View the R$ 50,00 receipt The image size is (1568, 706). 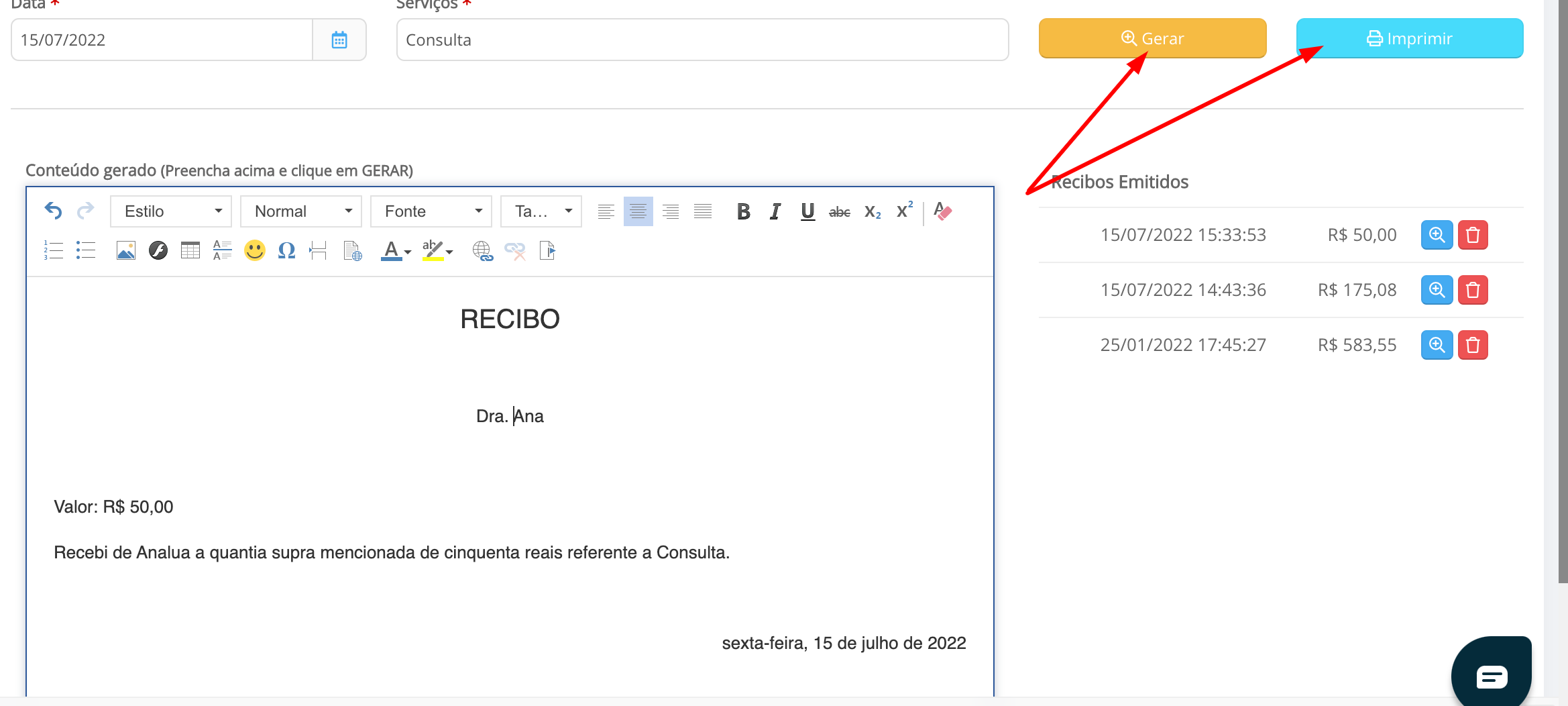pos(1437,235)
